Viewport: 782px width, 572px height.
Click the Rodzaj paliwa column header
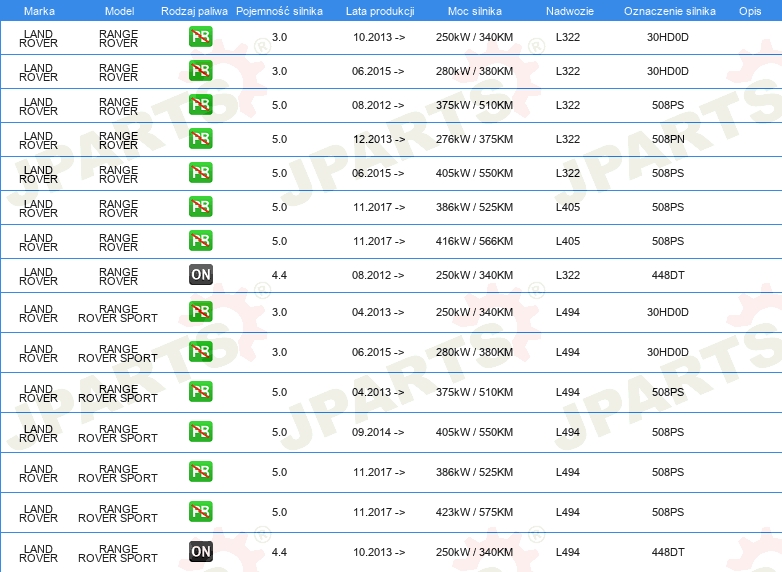pyautogui.click(x=194, y=11)
